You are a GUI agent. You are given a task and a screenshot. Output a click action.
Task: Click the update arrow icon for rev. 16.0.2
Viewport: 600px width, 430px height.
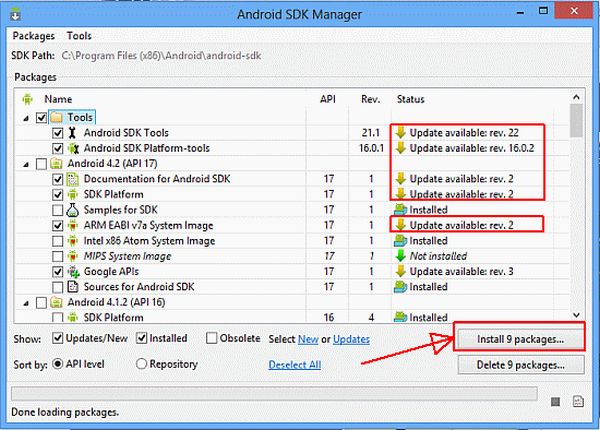401,148
